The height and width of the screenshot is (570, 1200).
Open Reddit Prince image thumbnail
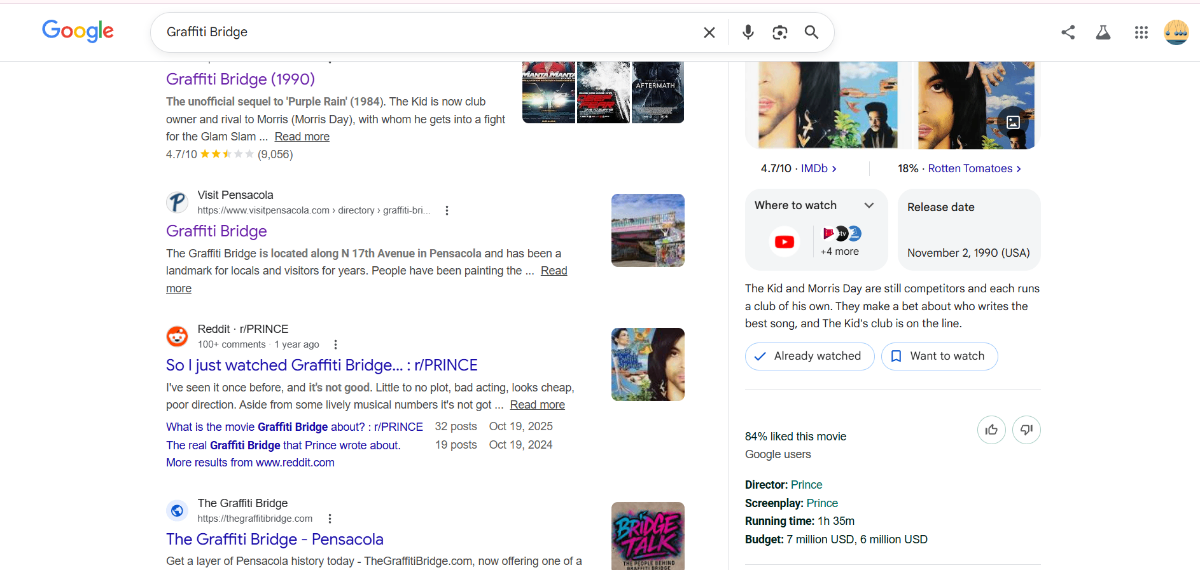648,365
